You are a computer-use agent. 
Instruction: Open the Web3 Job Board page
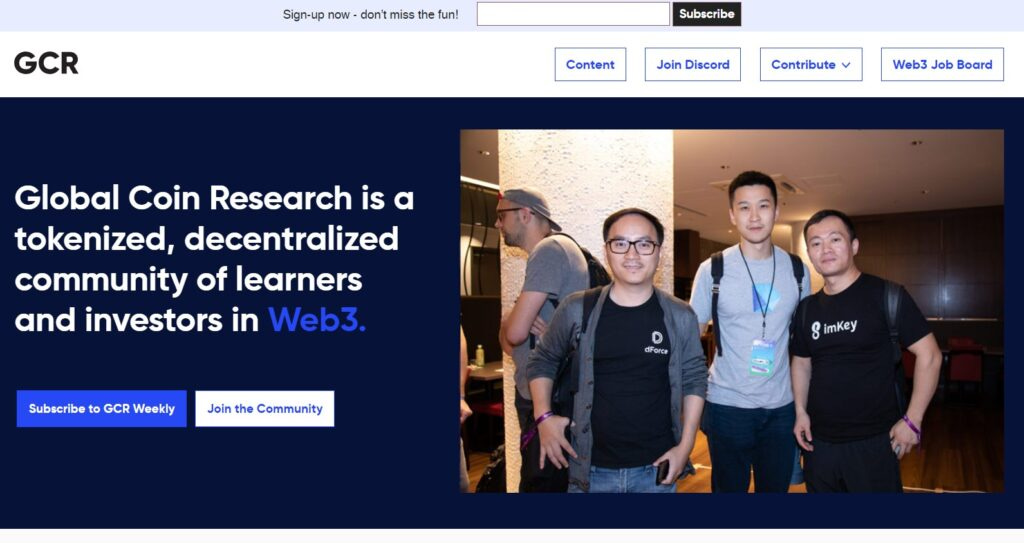[942, 65]
